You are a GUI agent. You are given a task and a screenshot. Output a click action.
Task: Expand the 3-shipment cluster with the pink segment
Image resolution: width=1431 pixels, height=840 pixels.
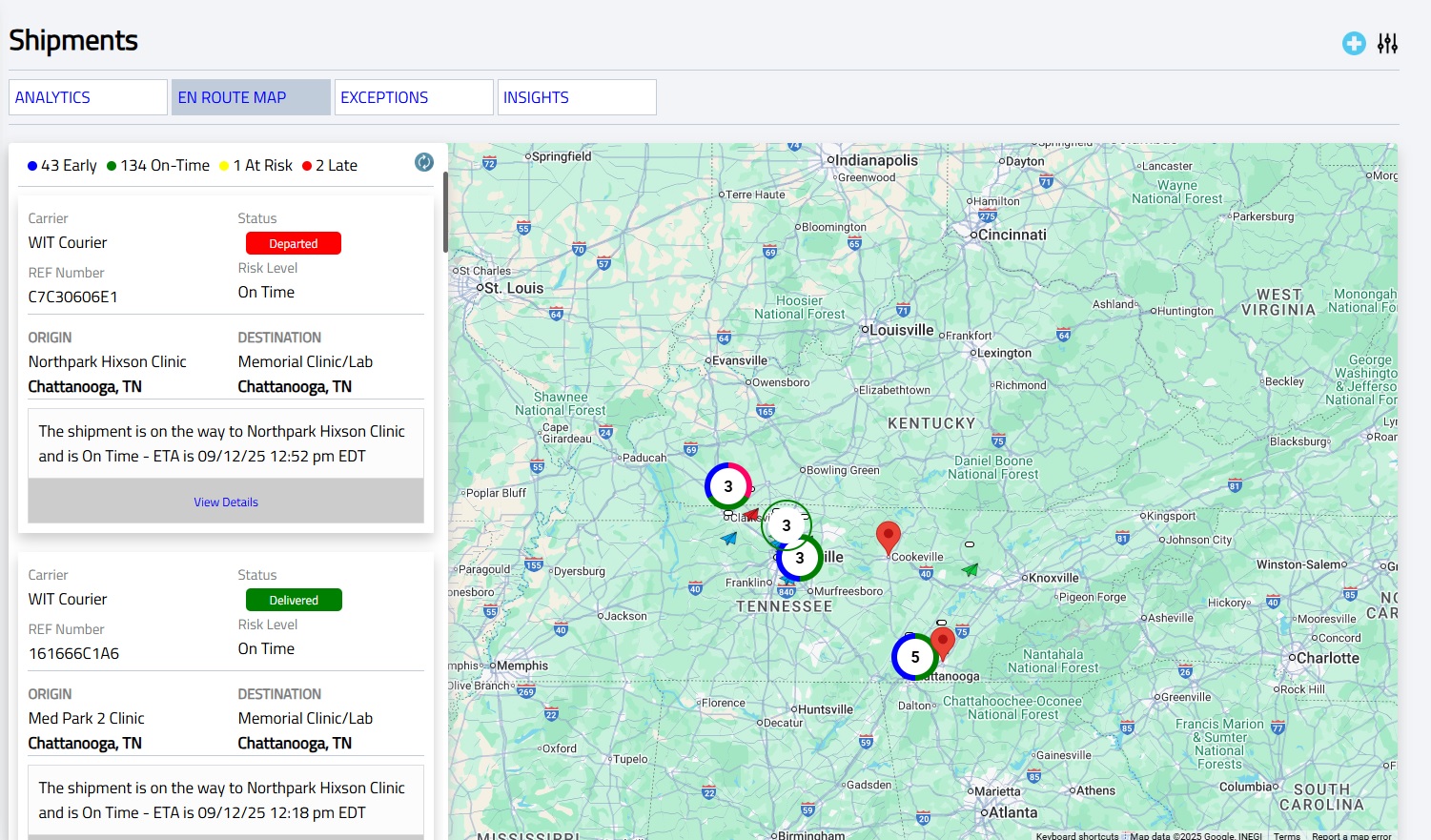[x=727, y=486]
